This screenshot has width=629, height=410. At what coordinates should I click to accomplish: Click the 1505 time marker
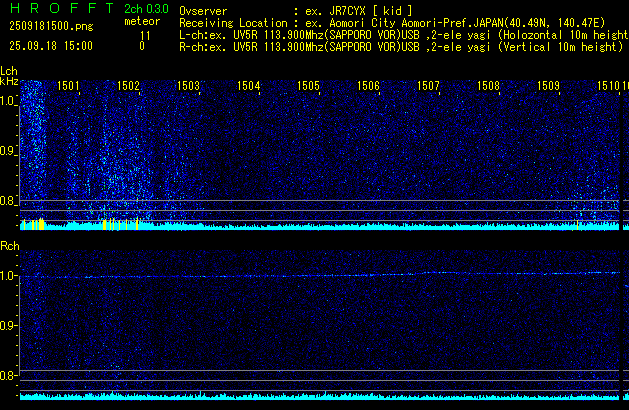308,87
